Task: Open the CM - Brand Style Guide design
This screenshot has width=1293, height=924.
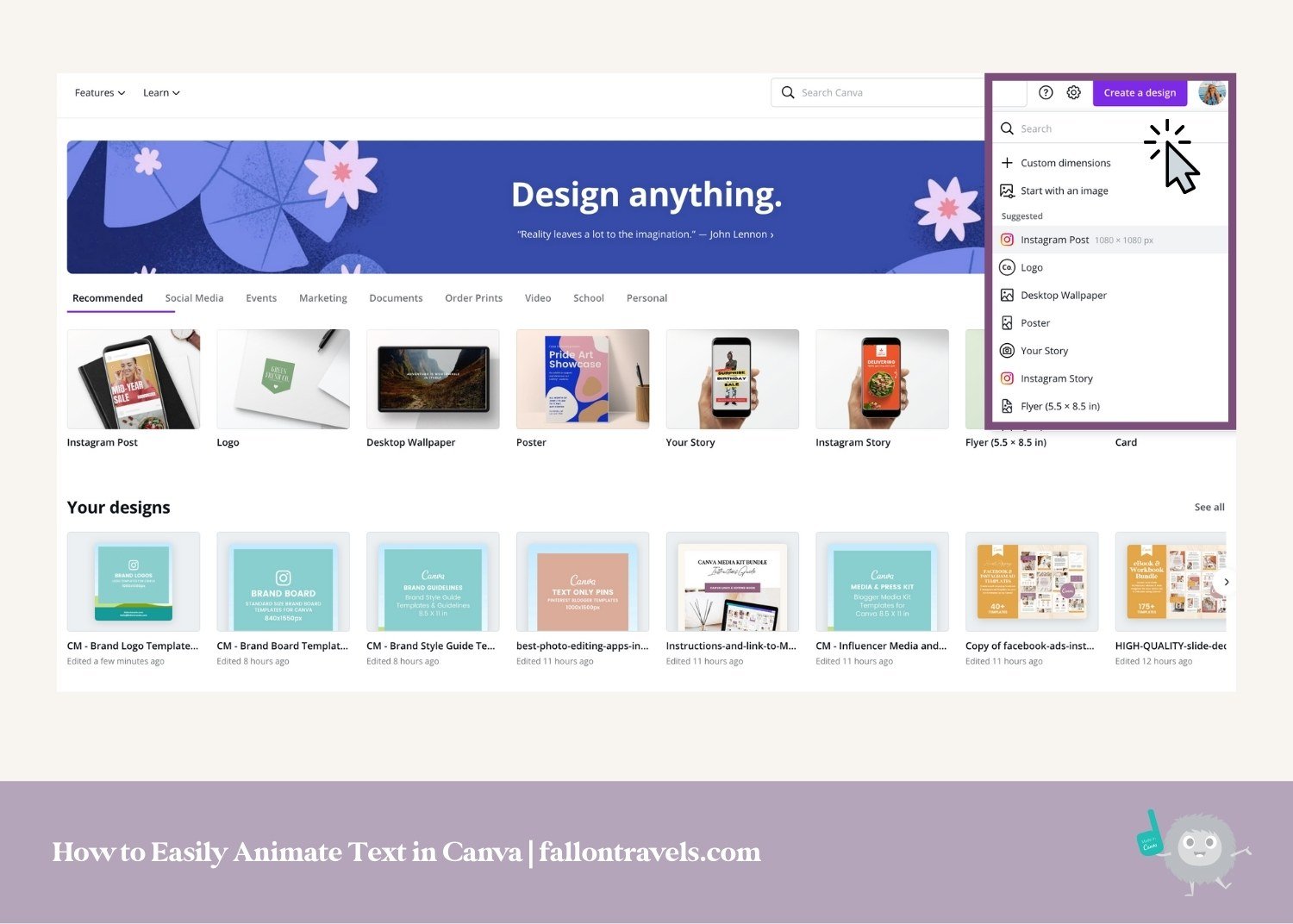Action: tap(433, 582)
